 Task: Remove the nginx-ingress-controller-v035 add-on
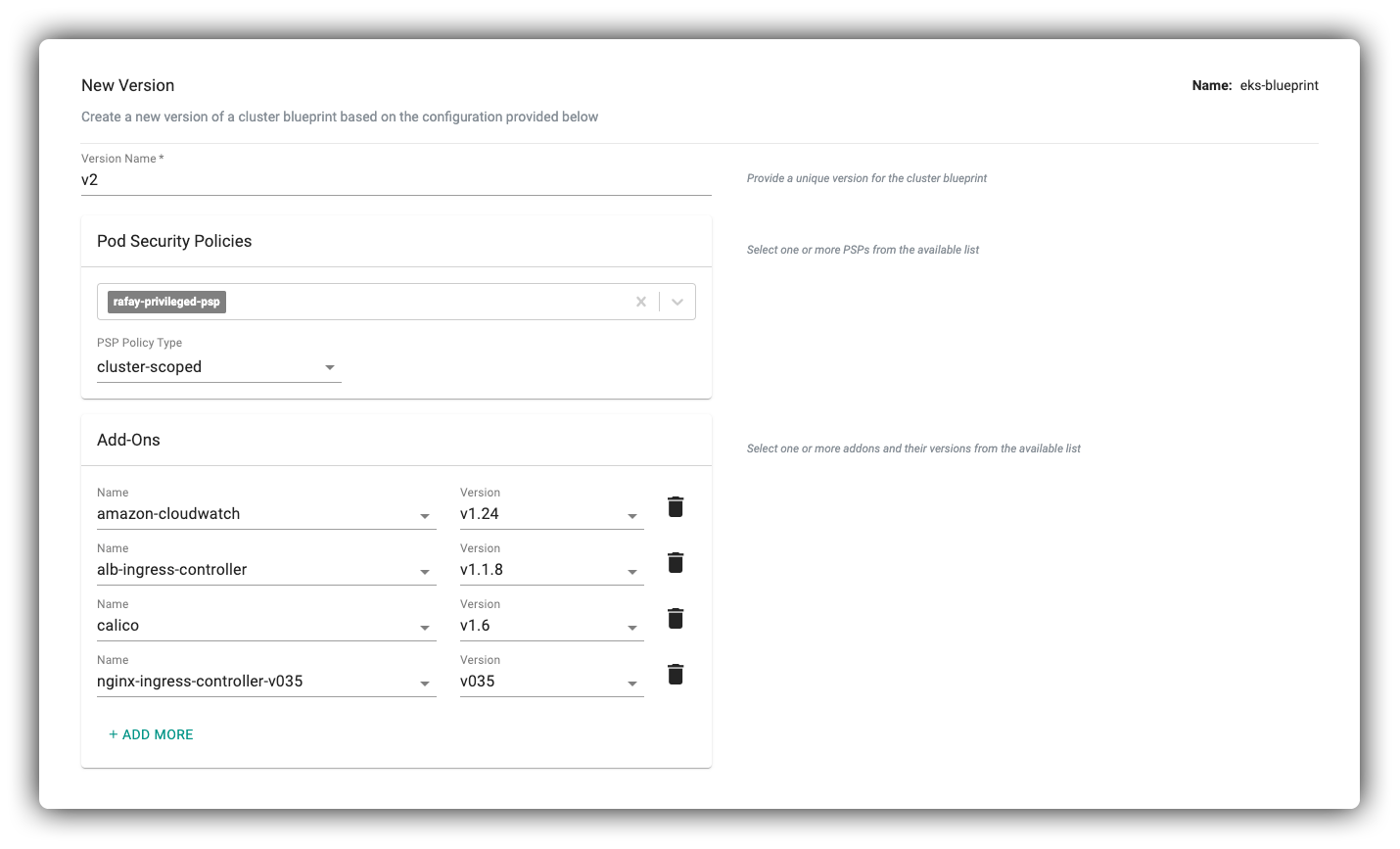[x=676, y=674]
